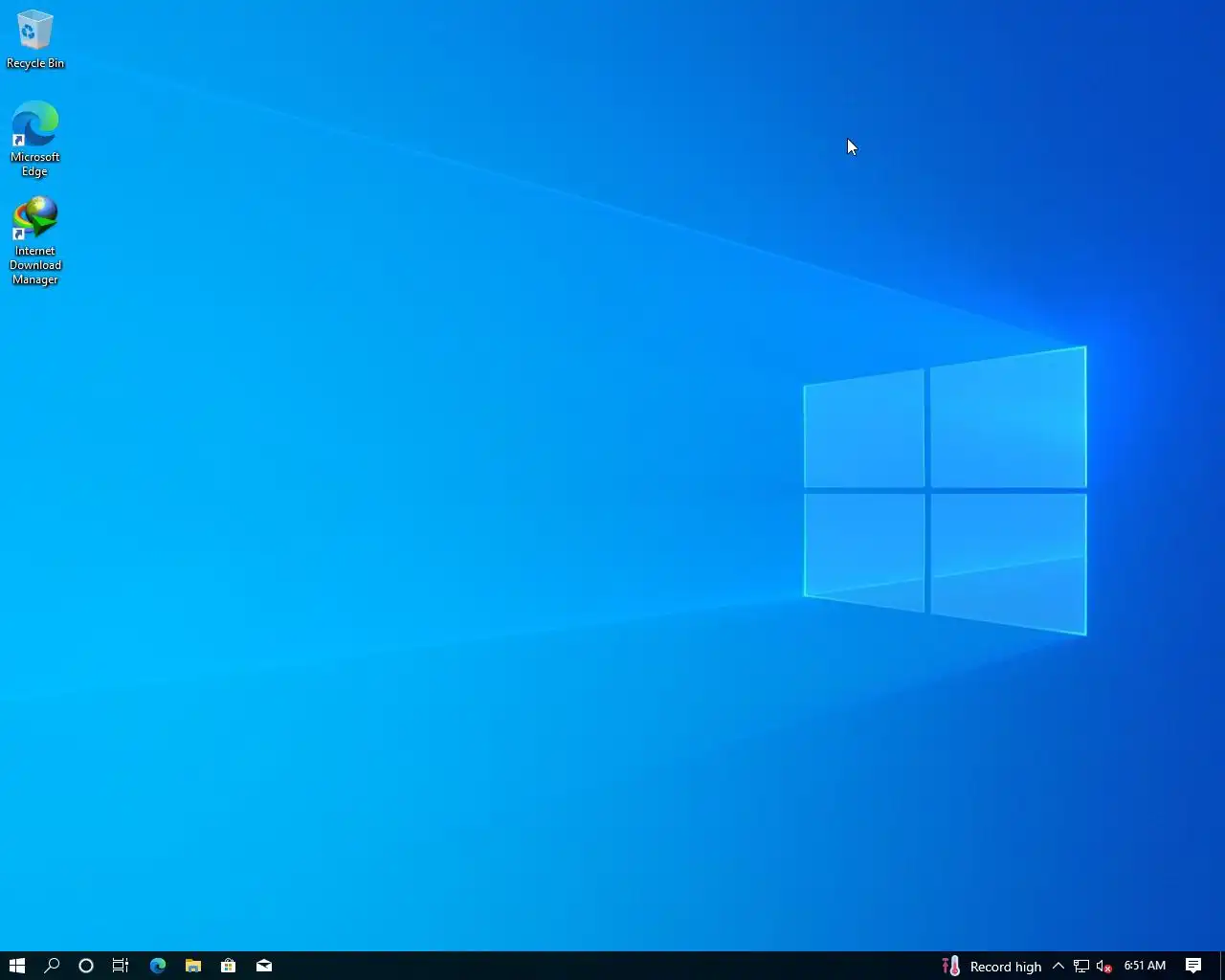Launch Edge from the taskbar

point(158,966)
